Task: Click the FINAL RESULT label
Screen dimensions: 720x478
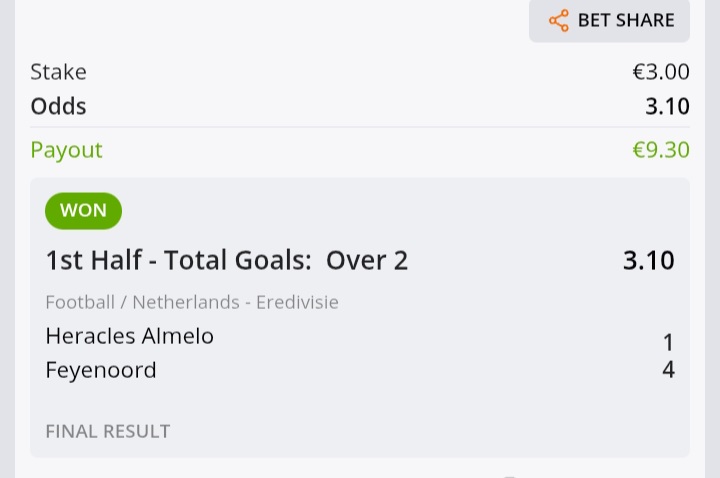Action: pos(108,432)
